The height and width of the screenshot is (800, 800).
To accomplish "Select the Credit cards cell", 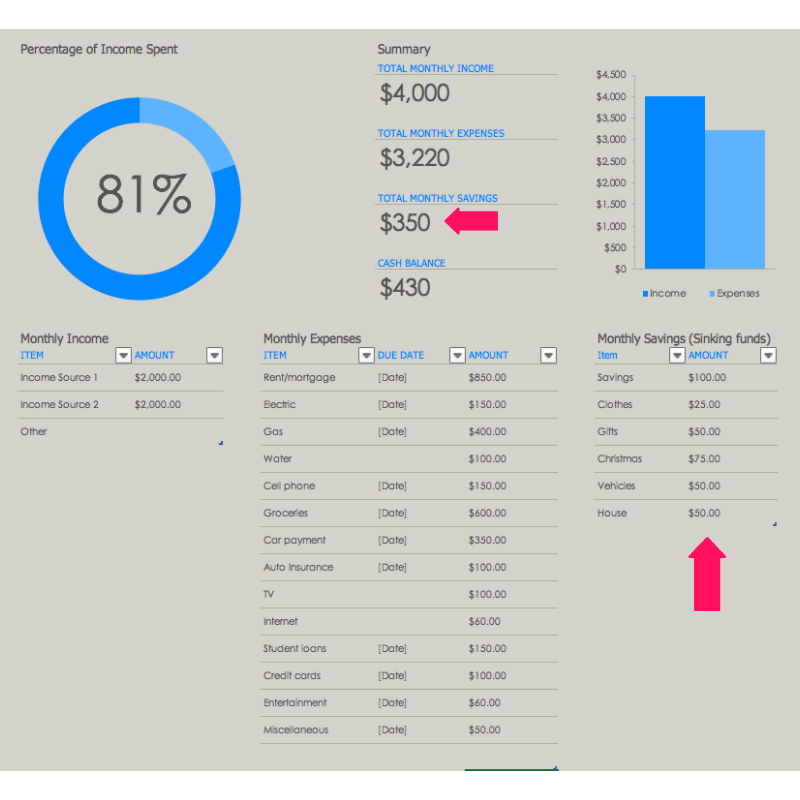I will tap(292, 675).
